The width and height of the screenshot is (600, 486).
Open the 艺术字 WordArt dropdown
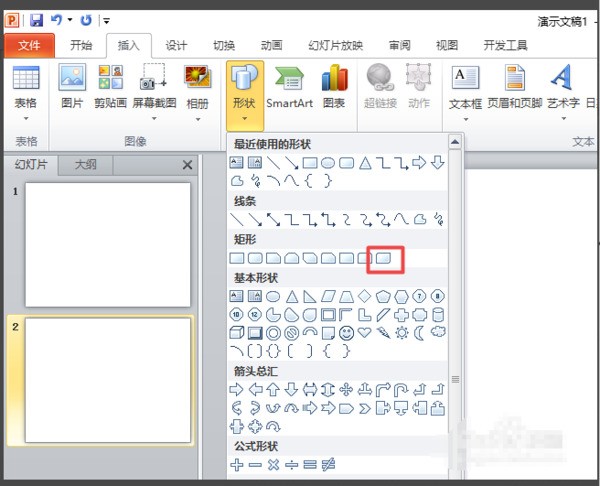point(563,93)
